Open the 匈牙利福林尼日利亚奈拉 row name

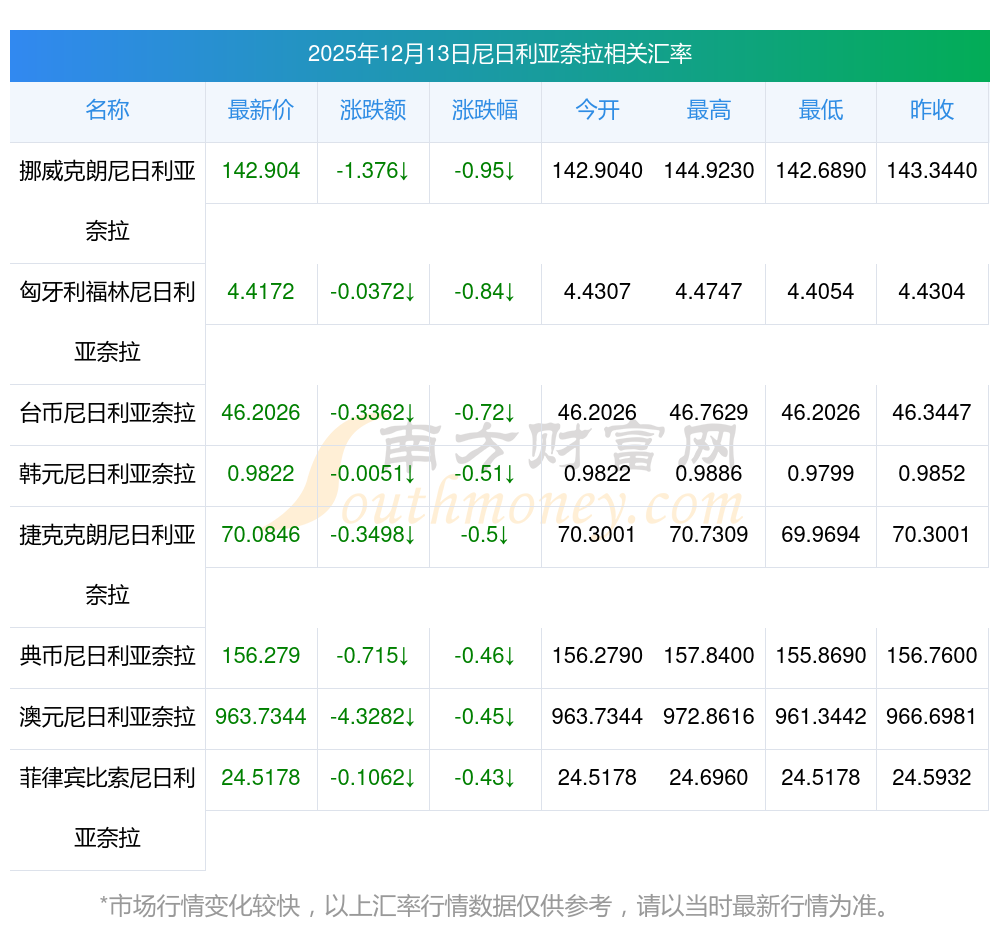[x=107, y=322]
